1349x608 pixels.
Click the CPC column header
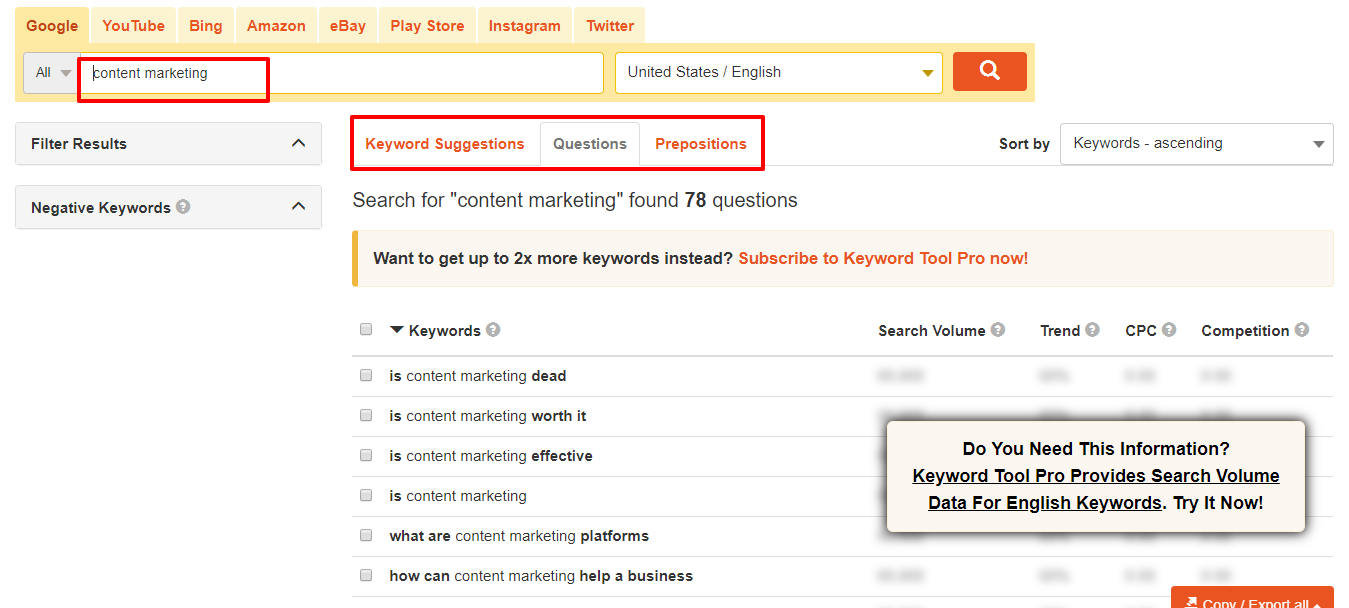pos(1141,330)
